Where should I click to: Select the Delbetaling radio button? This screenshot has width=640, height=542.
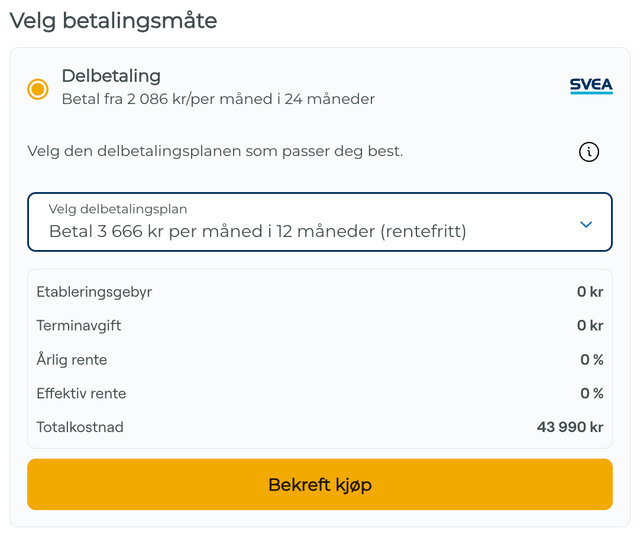38,89
